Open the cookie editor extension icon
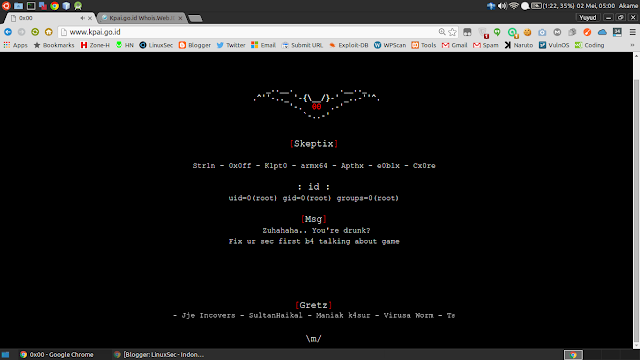640x360 pixels. click(527, 32)
